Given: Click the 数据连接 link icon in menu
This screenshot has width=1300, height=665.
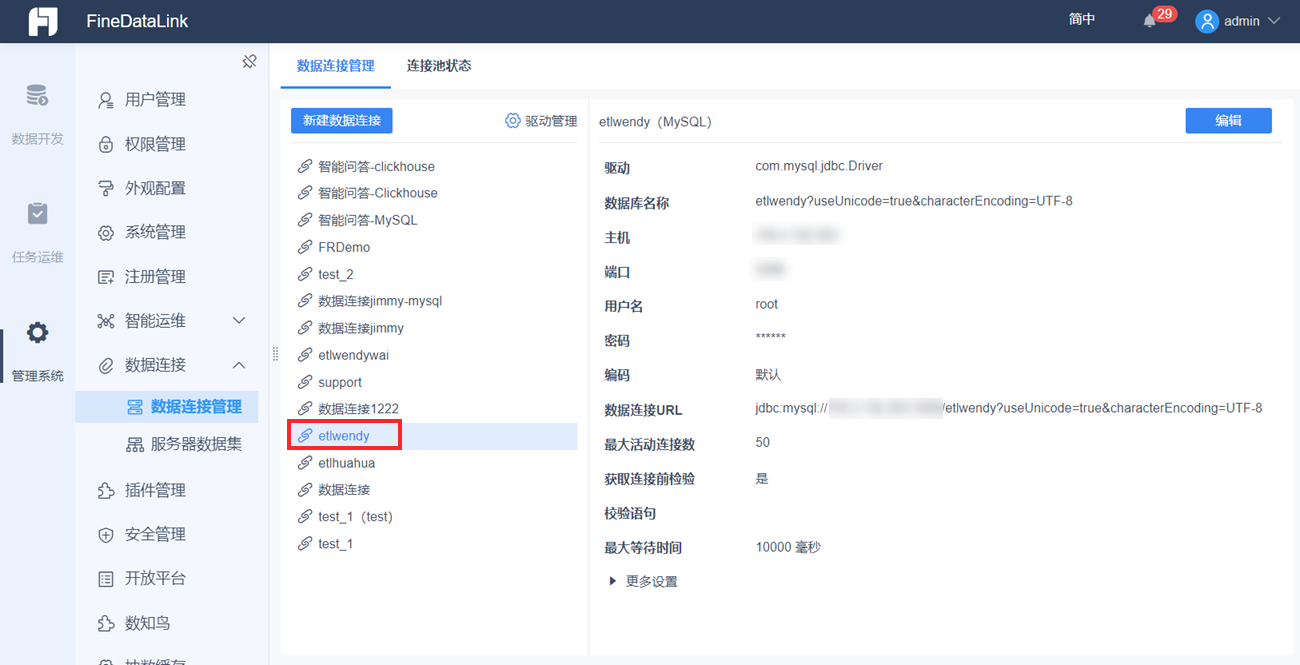Looking at the screenshot, I should pyautogui.click(x=105, y=365).
